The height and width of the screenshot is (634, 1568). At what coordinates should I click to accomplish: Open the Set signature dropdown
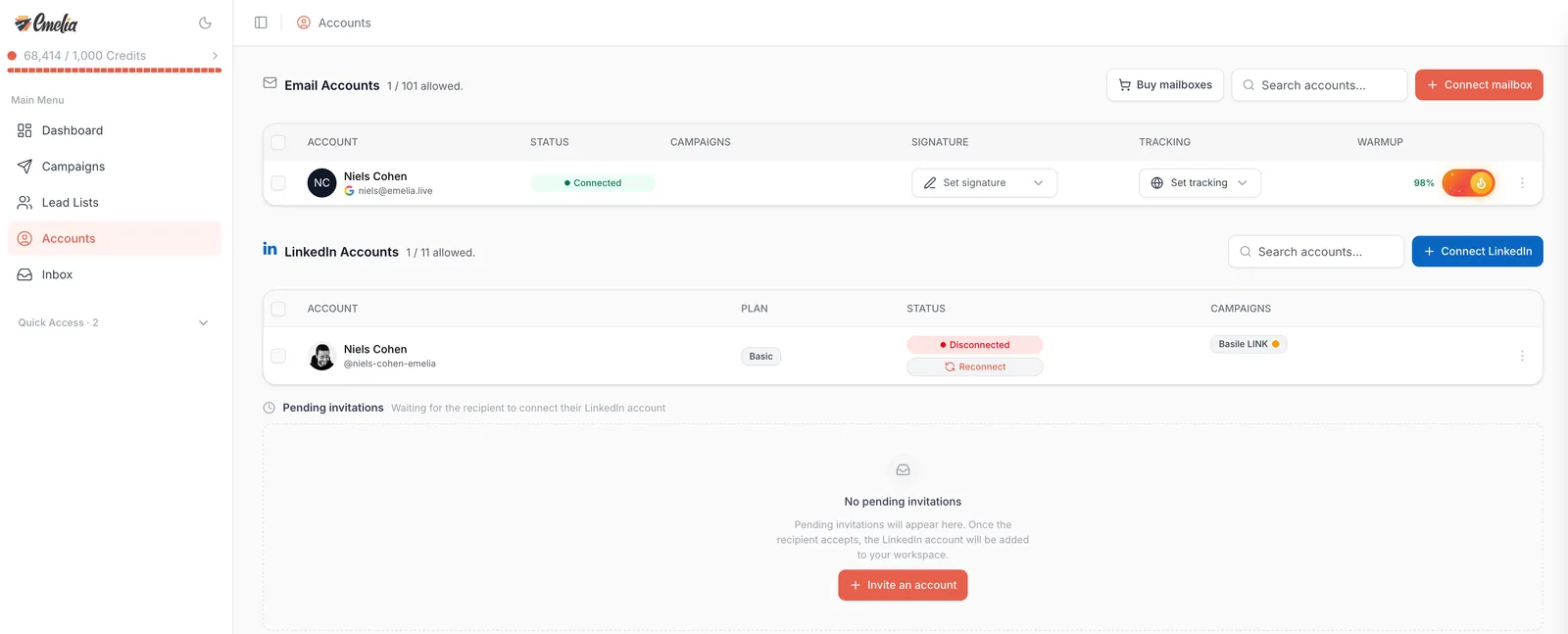click(x=984, y=183)
